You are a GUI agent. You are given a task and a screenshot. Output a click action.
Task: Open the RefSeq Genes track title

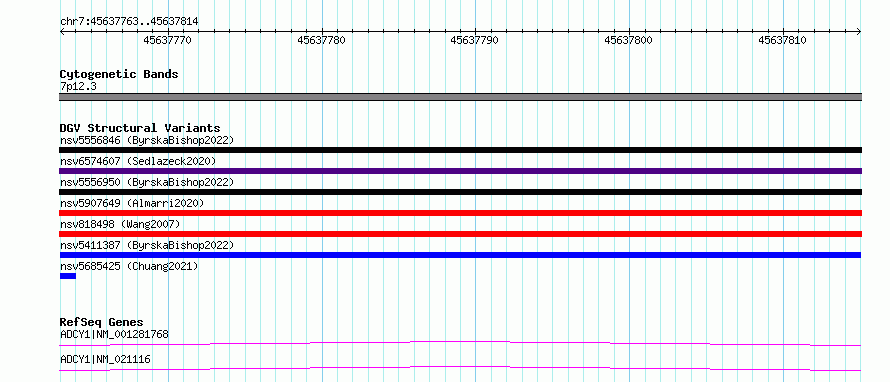coord(102,322)
